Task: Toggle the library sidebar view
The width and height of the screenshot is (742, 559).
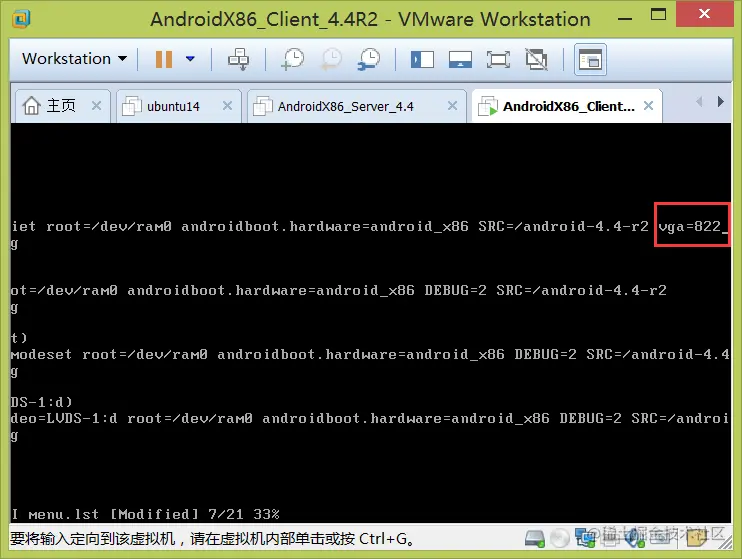Action: [x=422, y=60]
